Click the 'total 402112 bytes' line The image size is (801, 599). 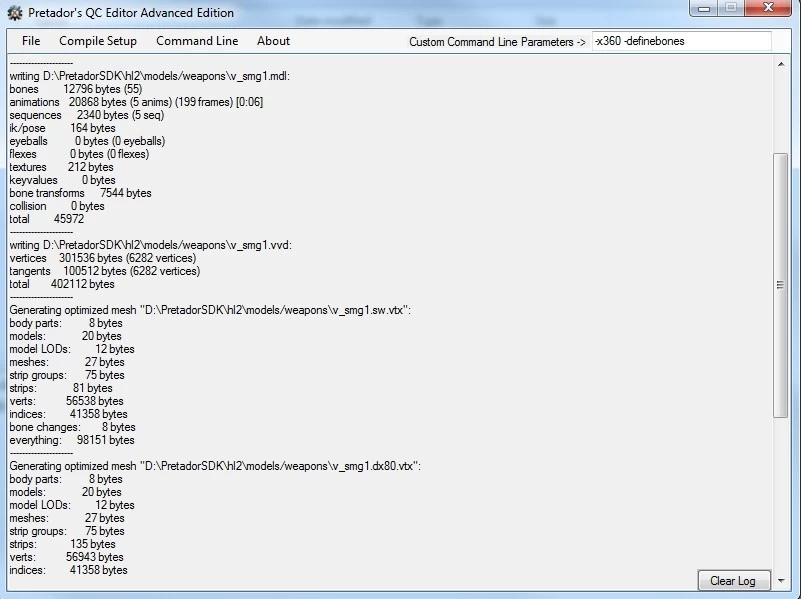(x=62, y=284)
